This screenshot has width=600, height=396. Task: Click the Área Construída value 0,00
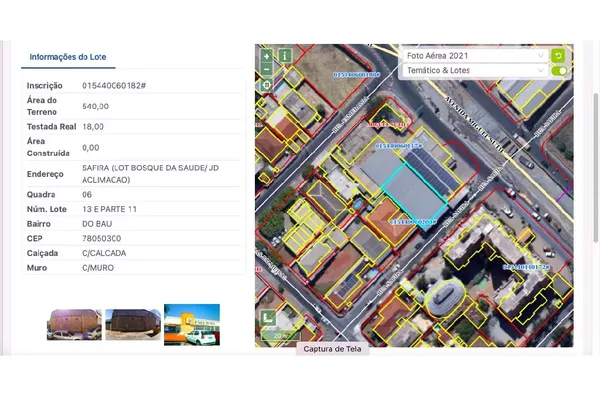(x=91, y=148)
